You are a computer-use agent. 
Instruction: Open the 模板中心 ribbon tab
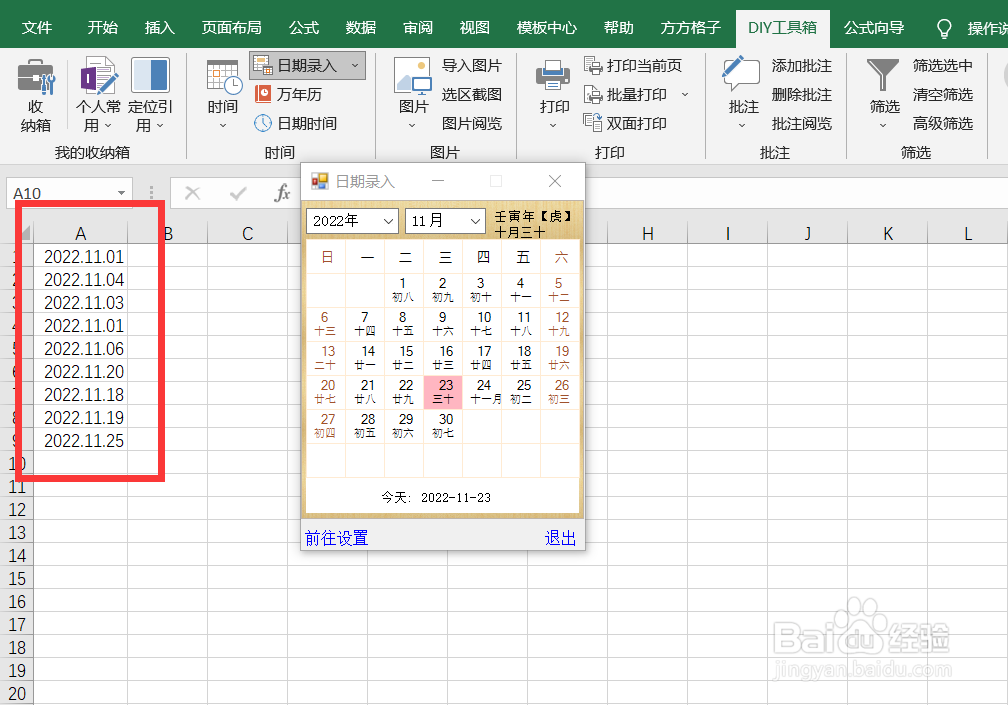pyautogui.click(x=546, y=28)
